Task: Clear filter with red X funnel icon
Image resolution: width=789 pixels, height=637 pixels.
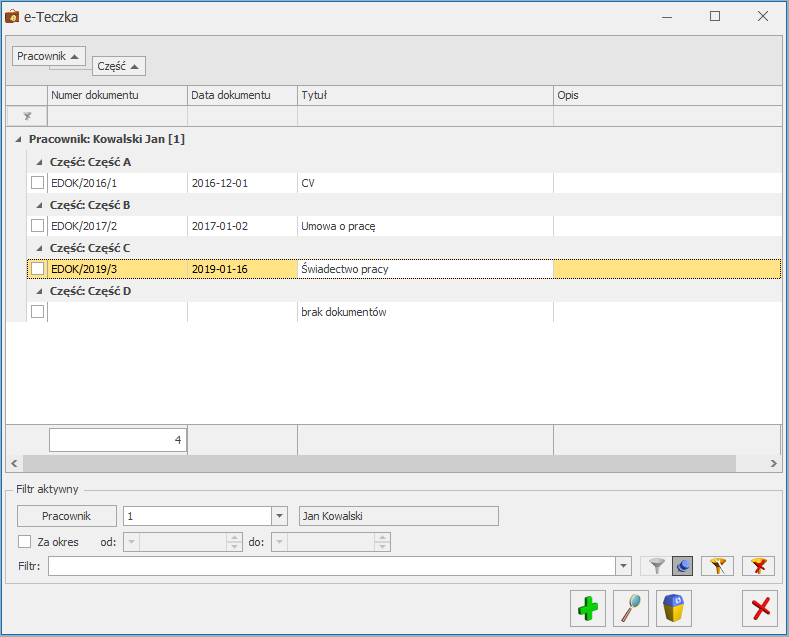Action: (x=758, y=566)
